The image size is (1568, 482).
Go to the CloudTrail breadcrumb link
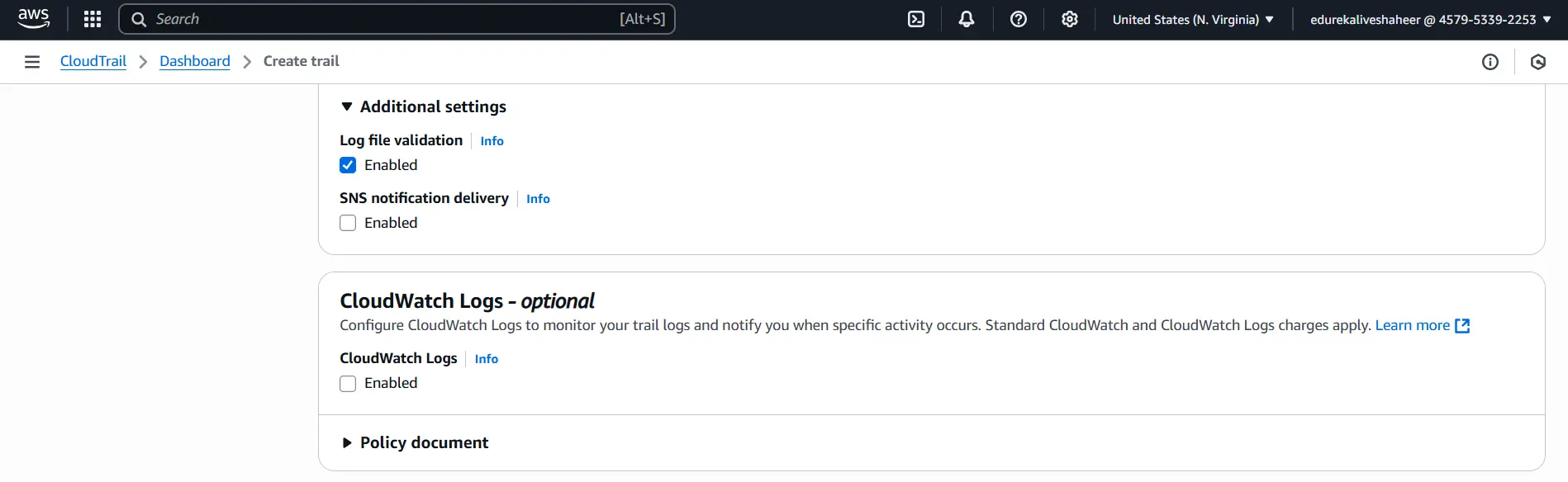(x=93, y=61)
